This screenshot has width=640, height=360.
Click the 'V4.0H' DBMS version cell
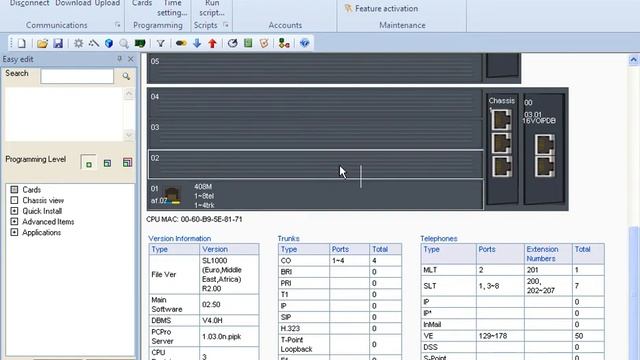(229, 320)
